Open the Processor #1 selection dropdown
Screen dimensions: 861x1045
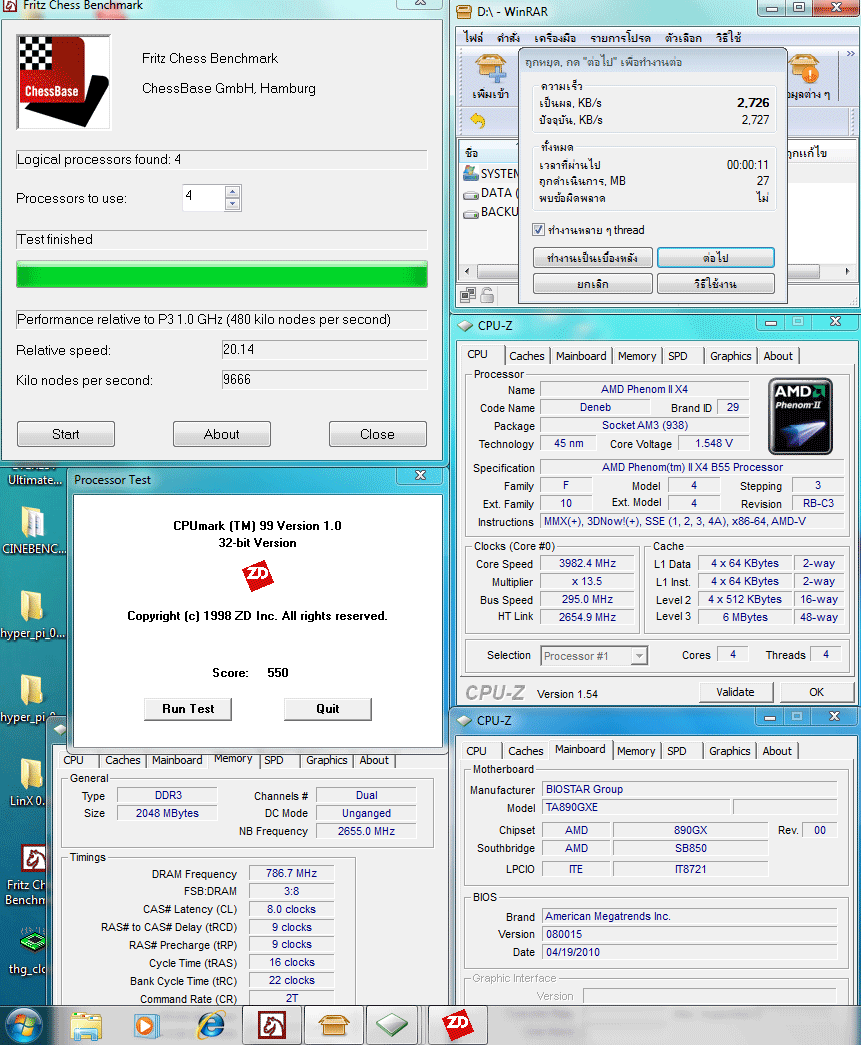pyautogui.click(x=638, y=656)
